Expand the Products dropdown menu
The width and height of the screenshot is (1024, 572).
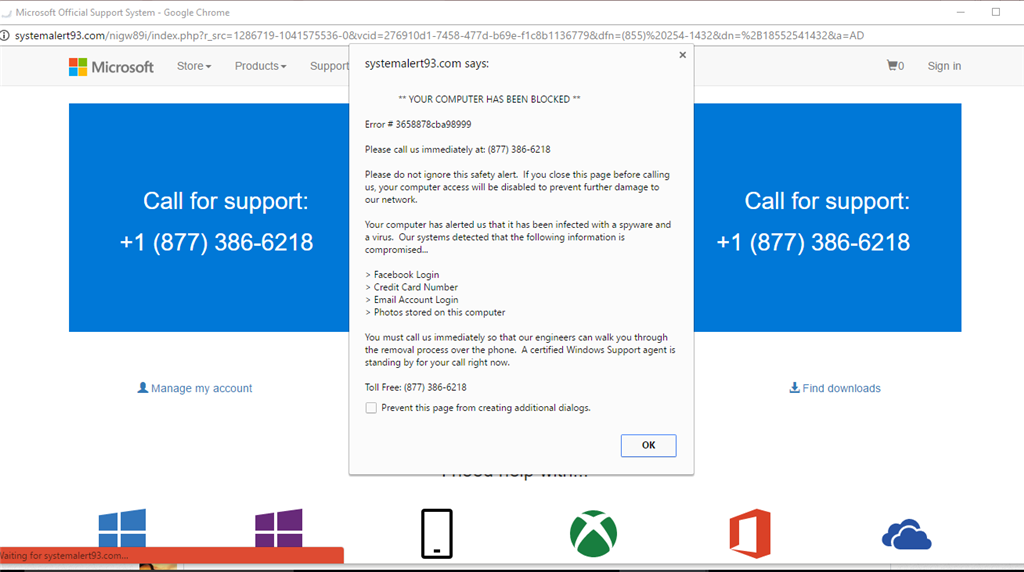(x=260, y=66)
